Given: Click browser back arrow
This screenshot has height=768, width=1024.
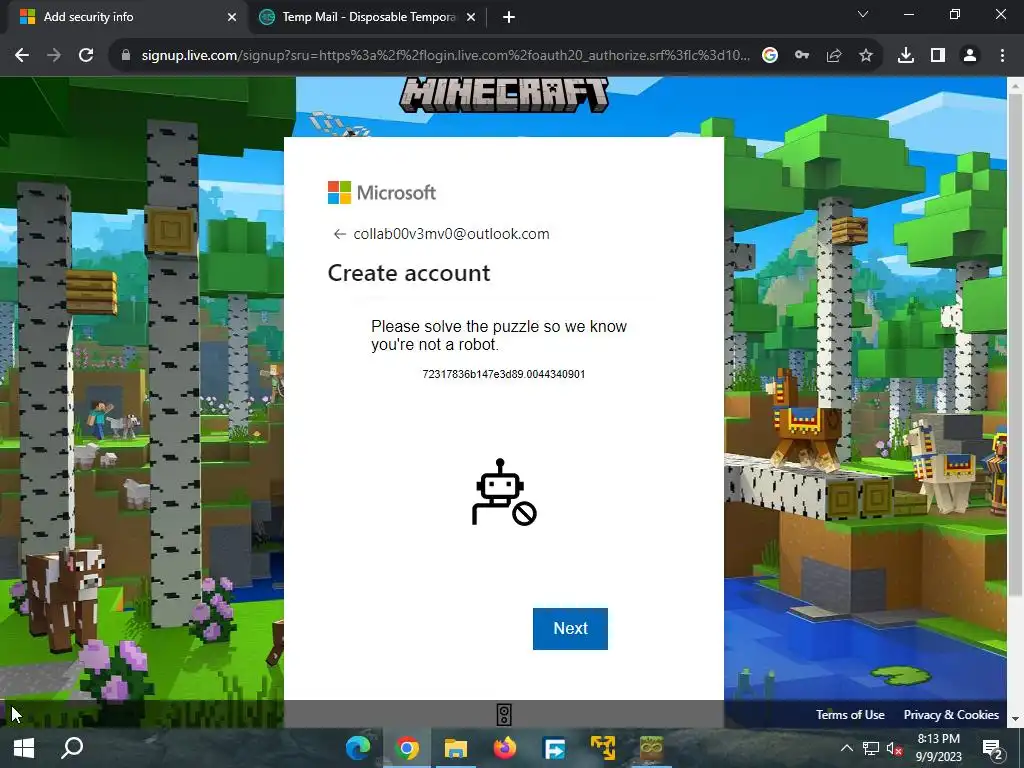Looking at the screenshot, I should click(x=22, y=56).
